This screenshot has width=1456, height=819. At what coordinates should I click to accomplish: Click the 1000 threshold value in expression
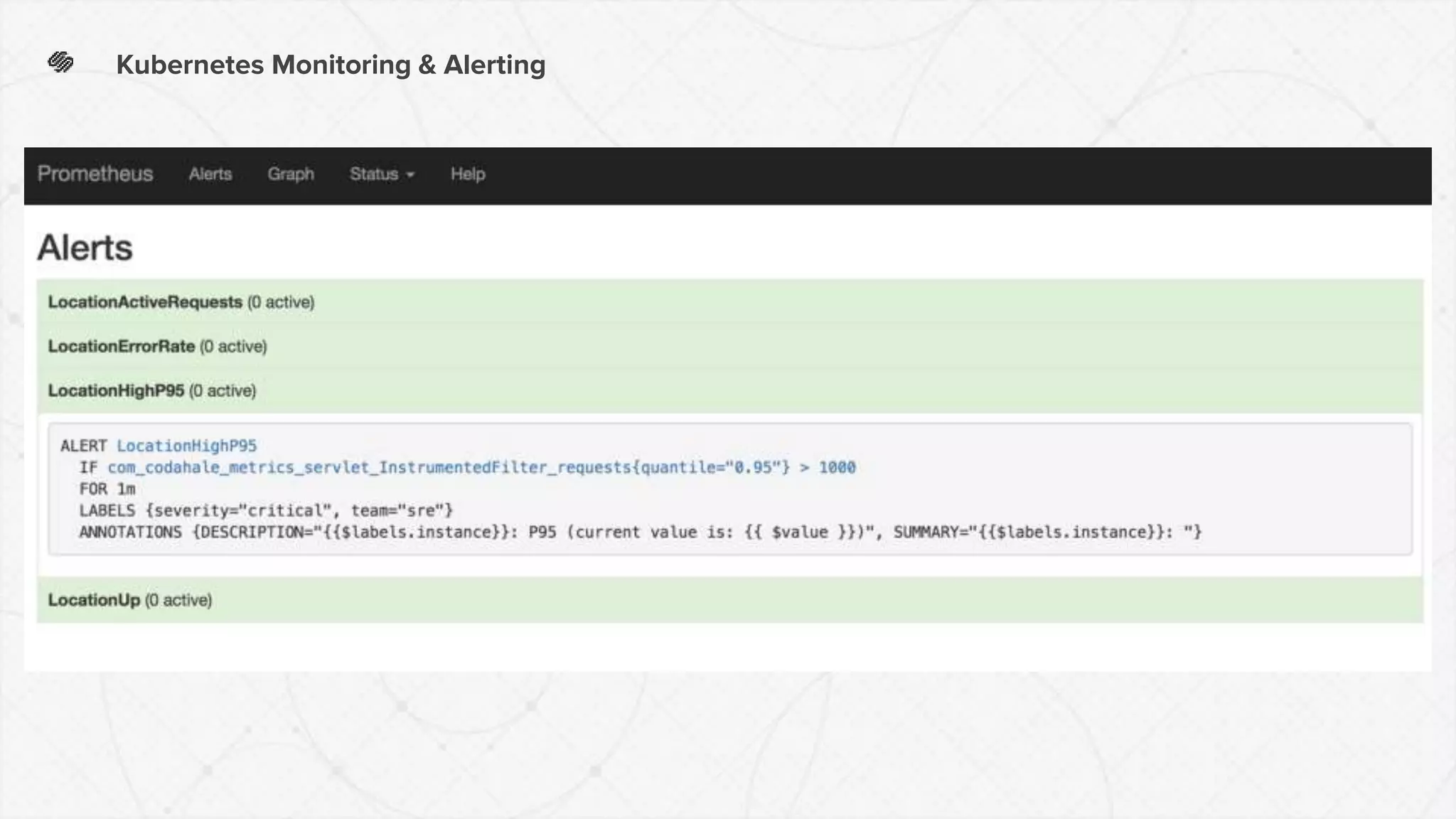pos(837,467)
